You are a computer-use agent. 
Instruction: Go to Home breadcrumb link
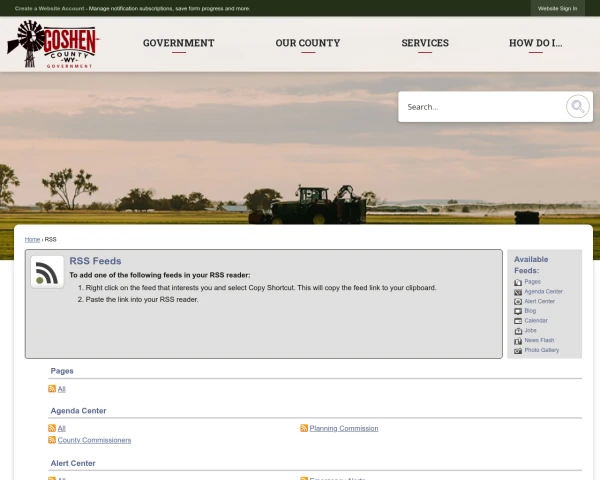tap(32, 240)
